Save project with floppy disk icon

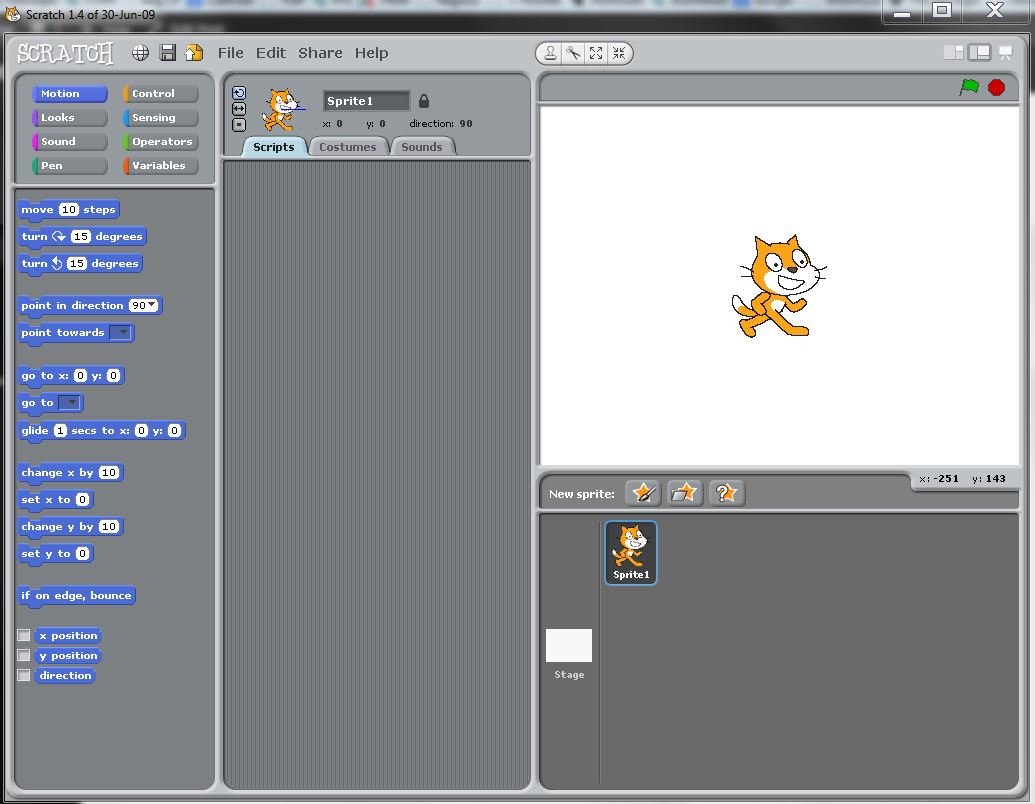click(168, 53)
